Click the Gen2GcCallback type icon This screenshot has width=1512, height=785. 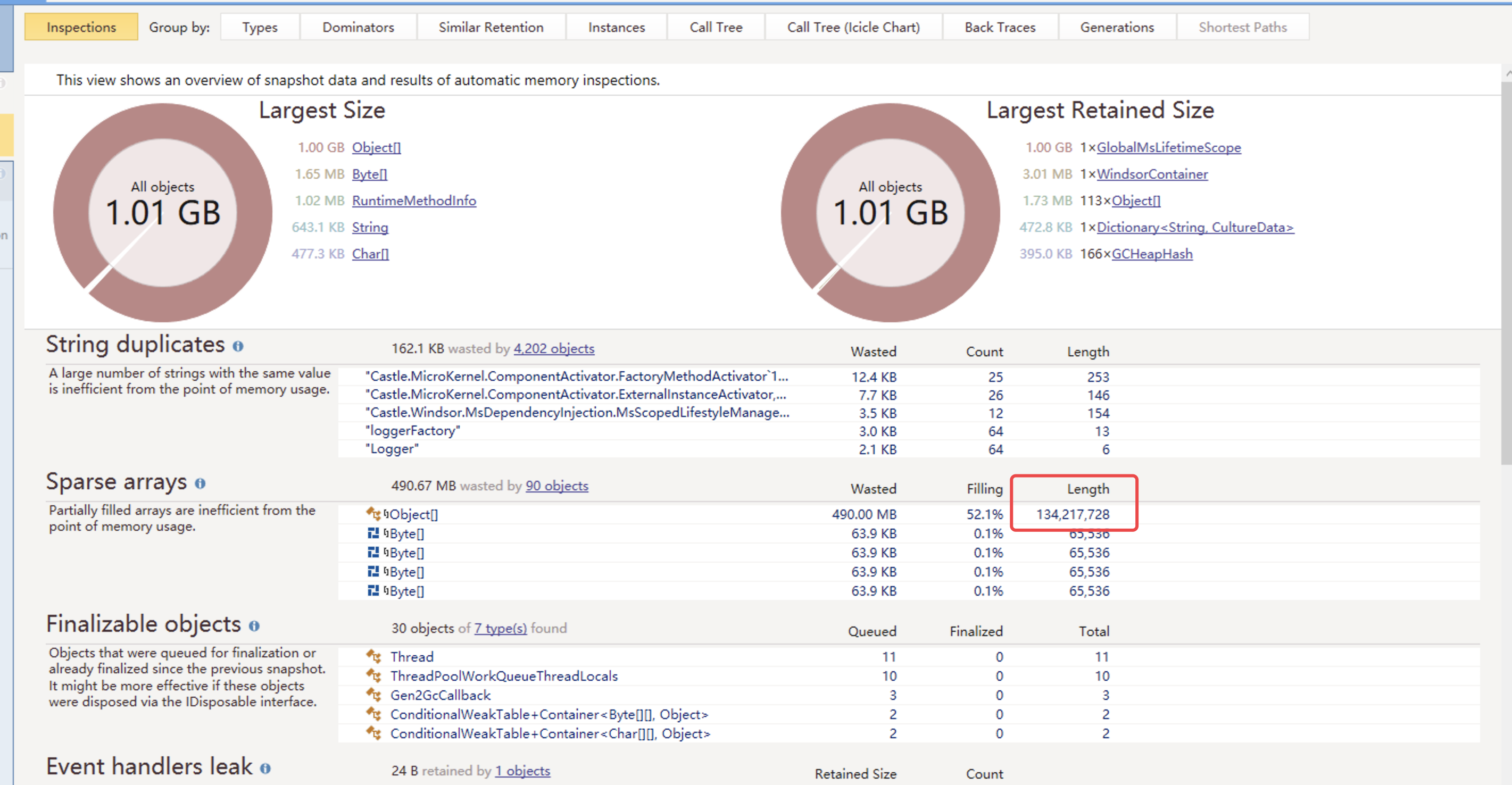375,695
